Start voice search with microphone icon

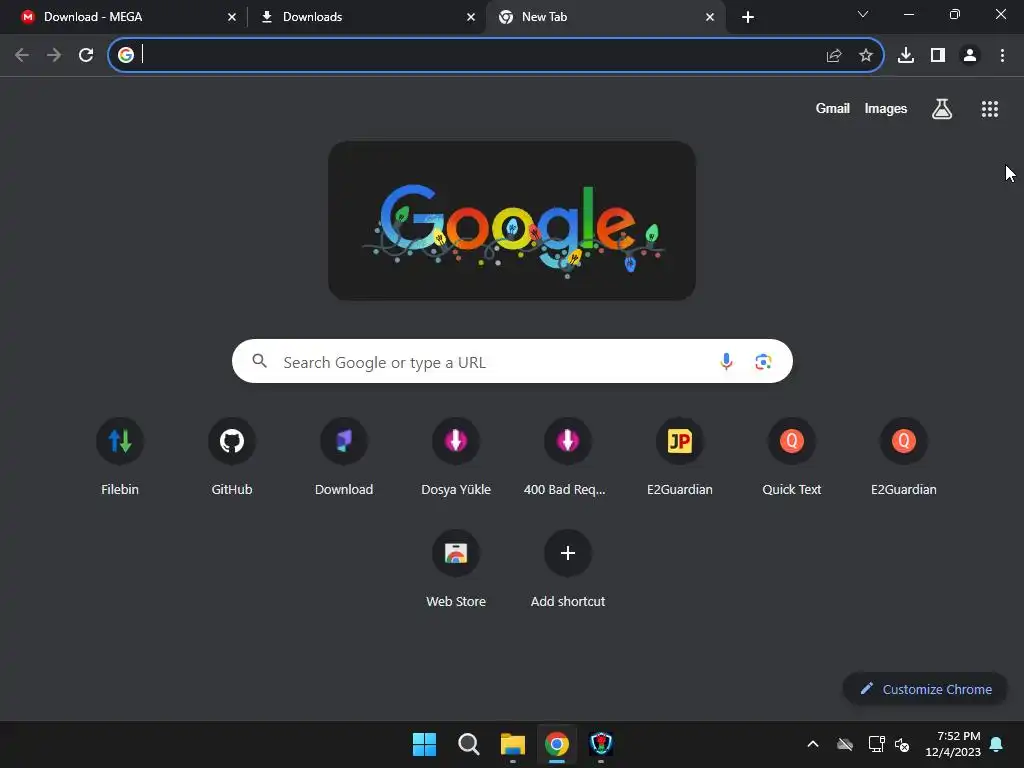(x=726, y=361)
